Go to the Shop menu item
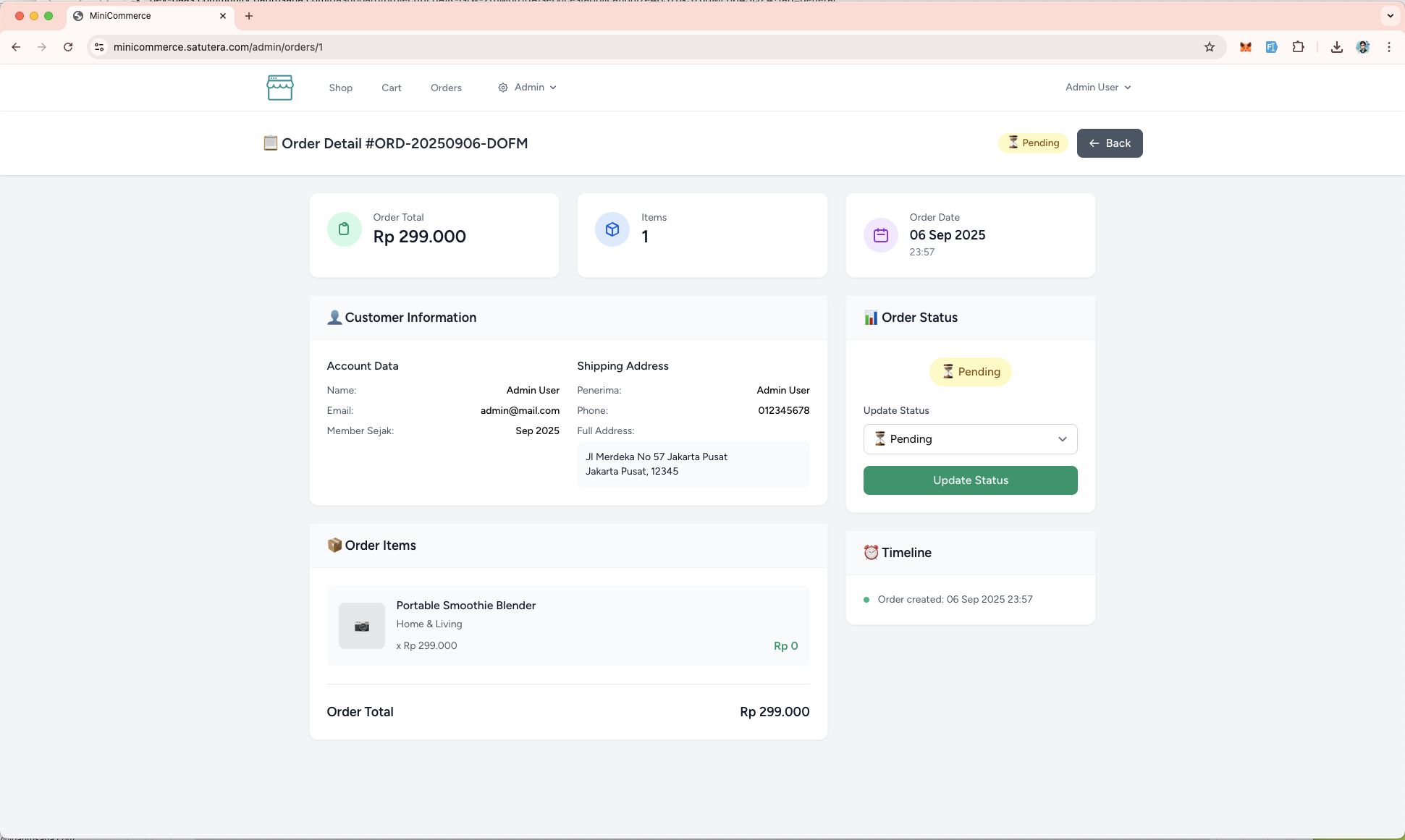Image resolution: width=1405 pixels, height=840 pixels. tap(340, 88)
